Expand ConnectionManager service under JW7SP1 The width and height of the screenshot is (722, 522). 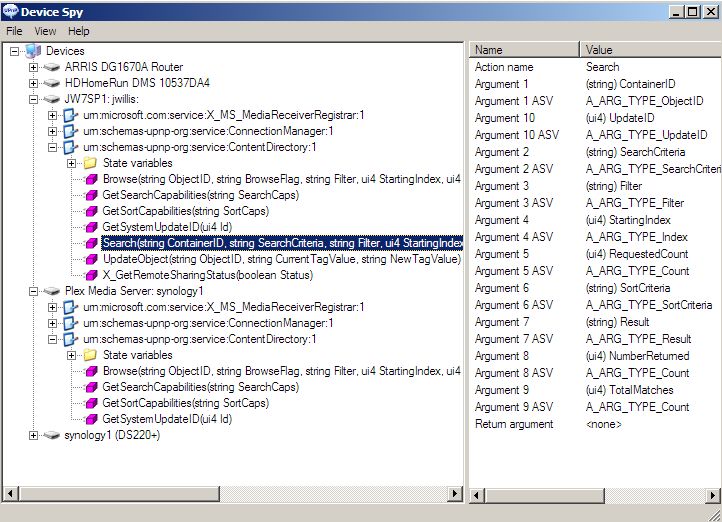point(52,131)
